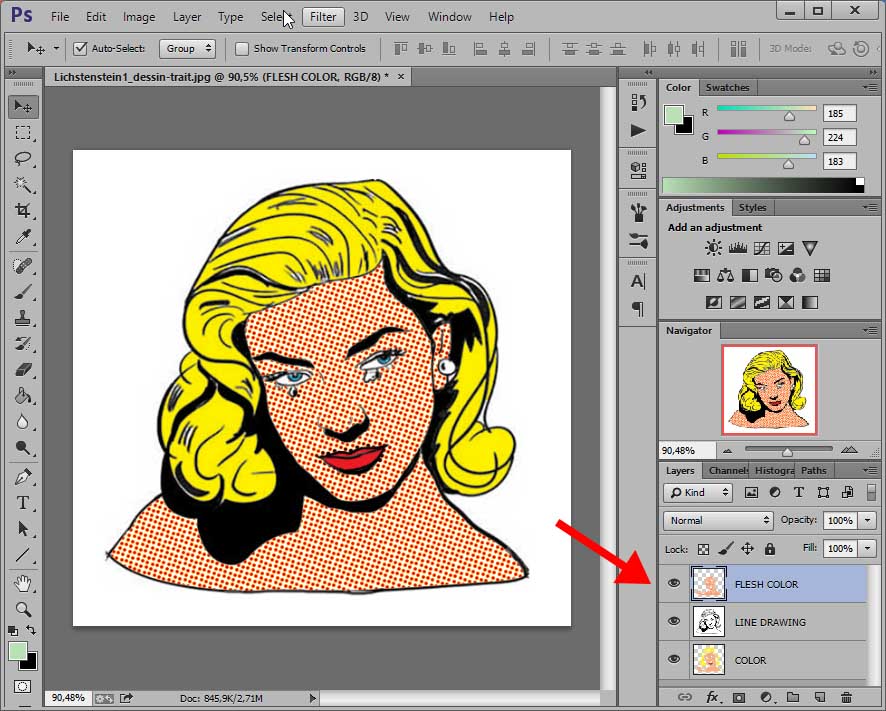Open the Layers panel options menu

870,470
